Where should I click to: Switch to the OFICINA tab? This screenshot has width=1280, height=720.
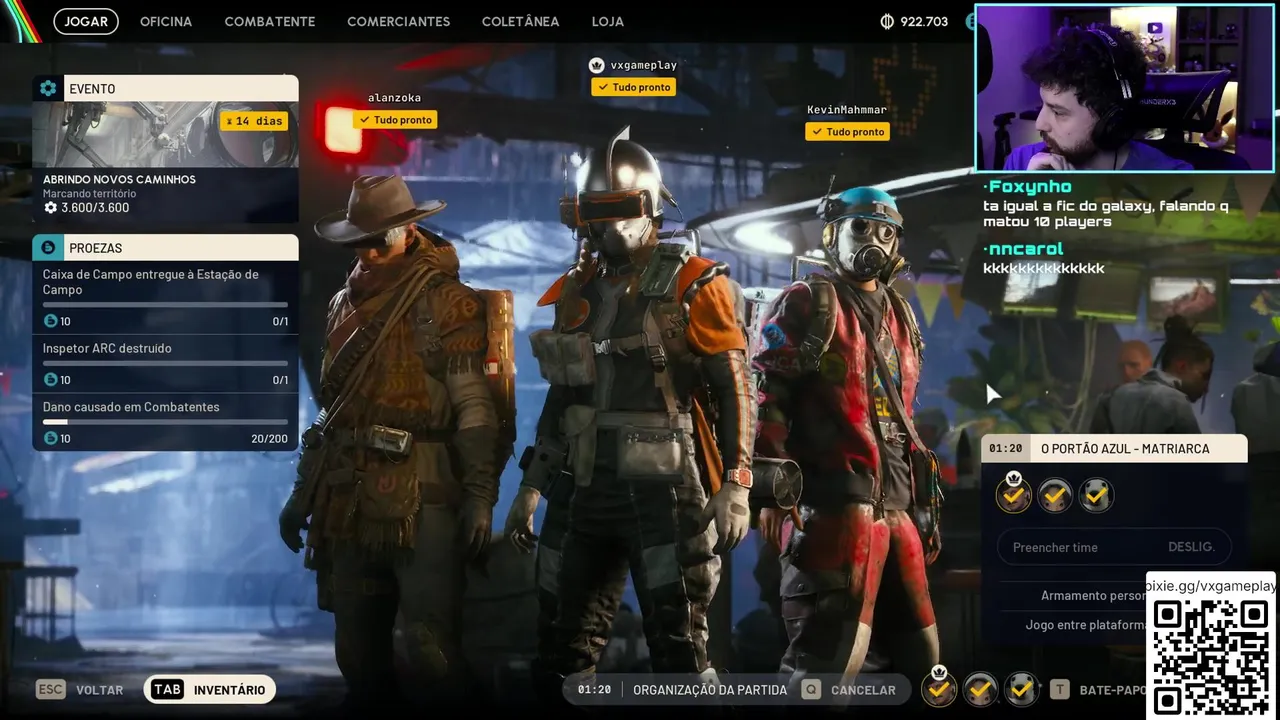tap(166, 21)
